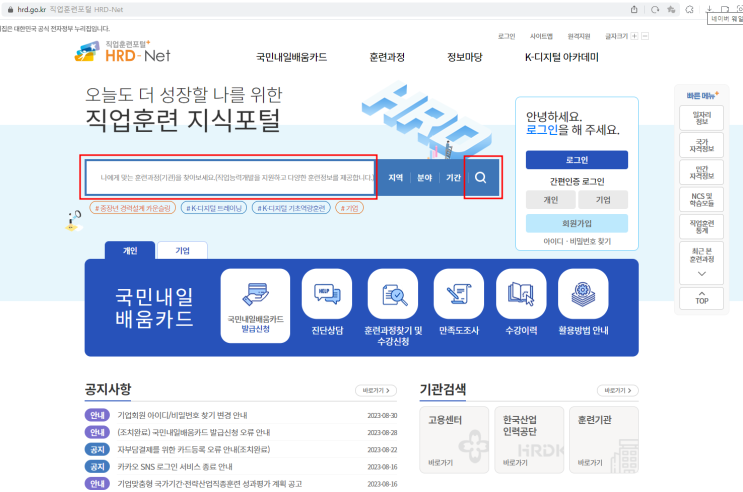Image resolution: width=743 pixels, height=492 pixels.
Task: Open quick menu 민간자격정보
Action: pos(701,172)
